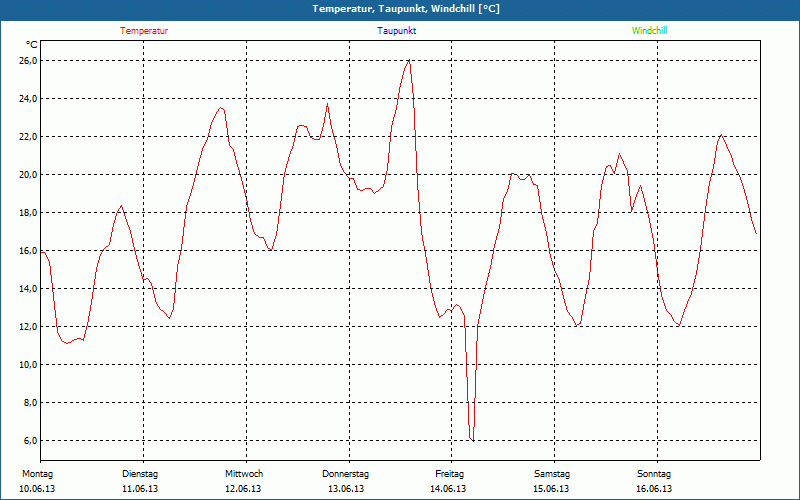The height and width of the screenshot is (500, 800).
Task: Click the Donnerstag day label
Action: (345, 474)
